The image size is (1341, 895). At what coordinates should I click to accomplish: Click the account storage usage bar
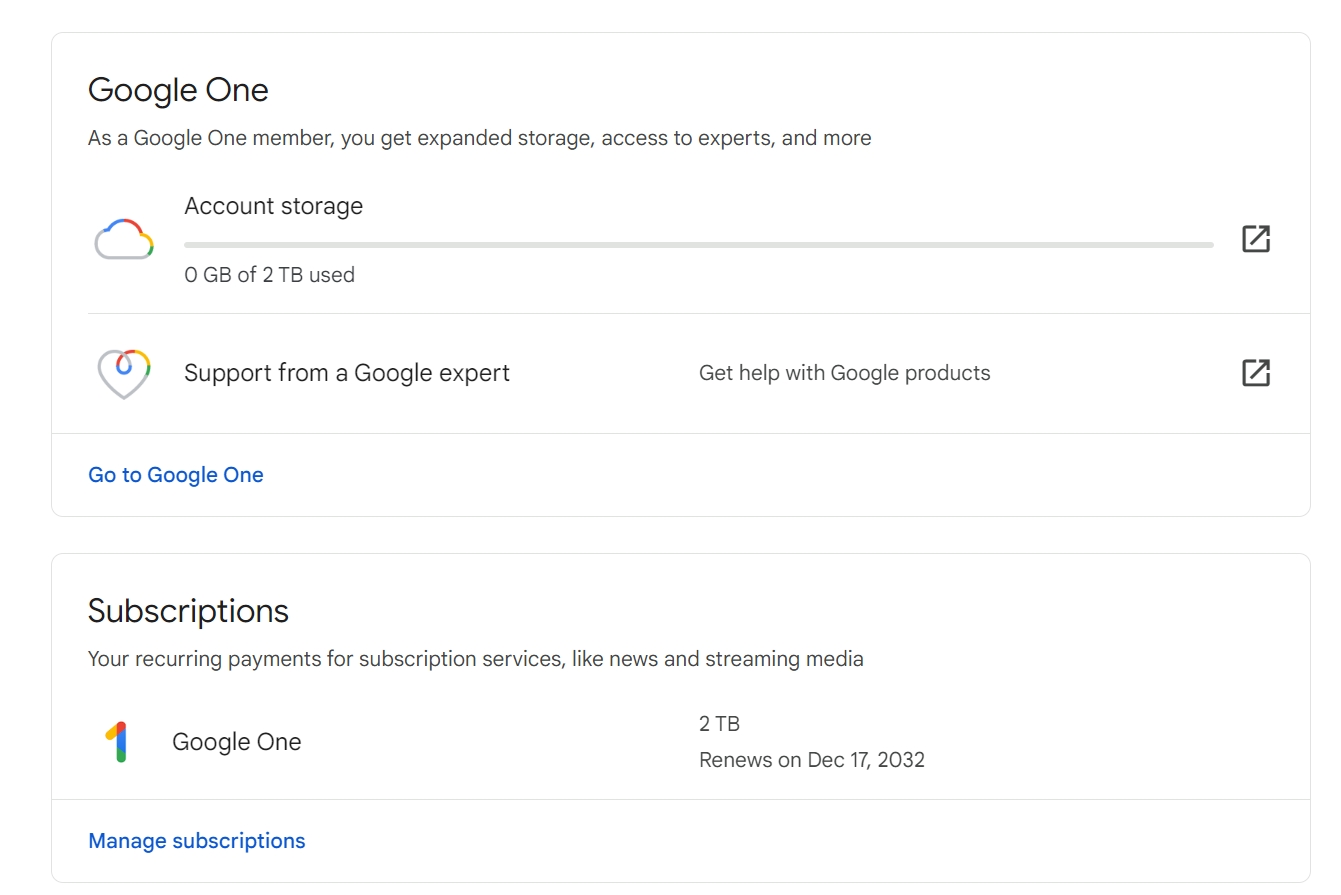coord(698,244)
